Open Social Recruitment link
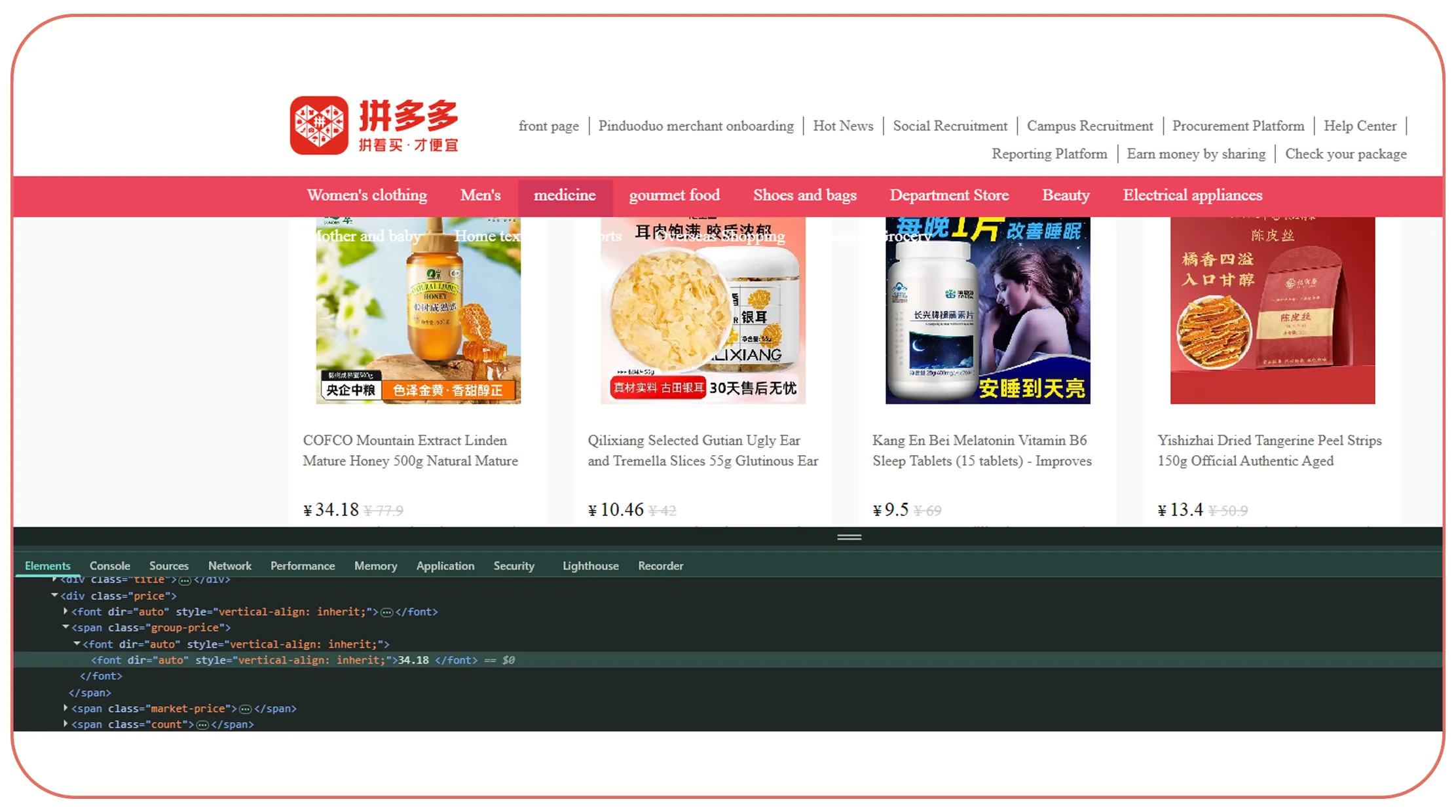 click(x=950, y=126)
